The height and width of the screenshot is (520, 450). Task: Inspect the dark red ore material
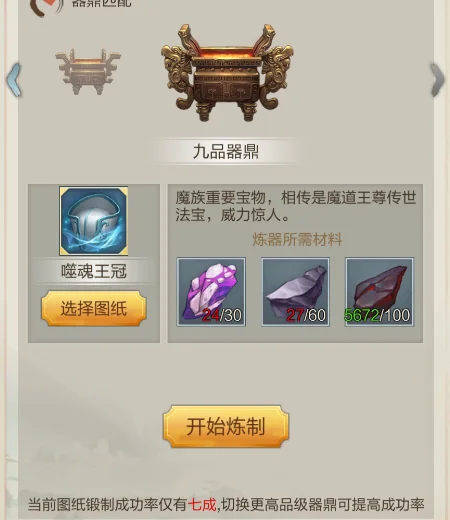tap(379, 291)
